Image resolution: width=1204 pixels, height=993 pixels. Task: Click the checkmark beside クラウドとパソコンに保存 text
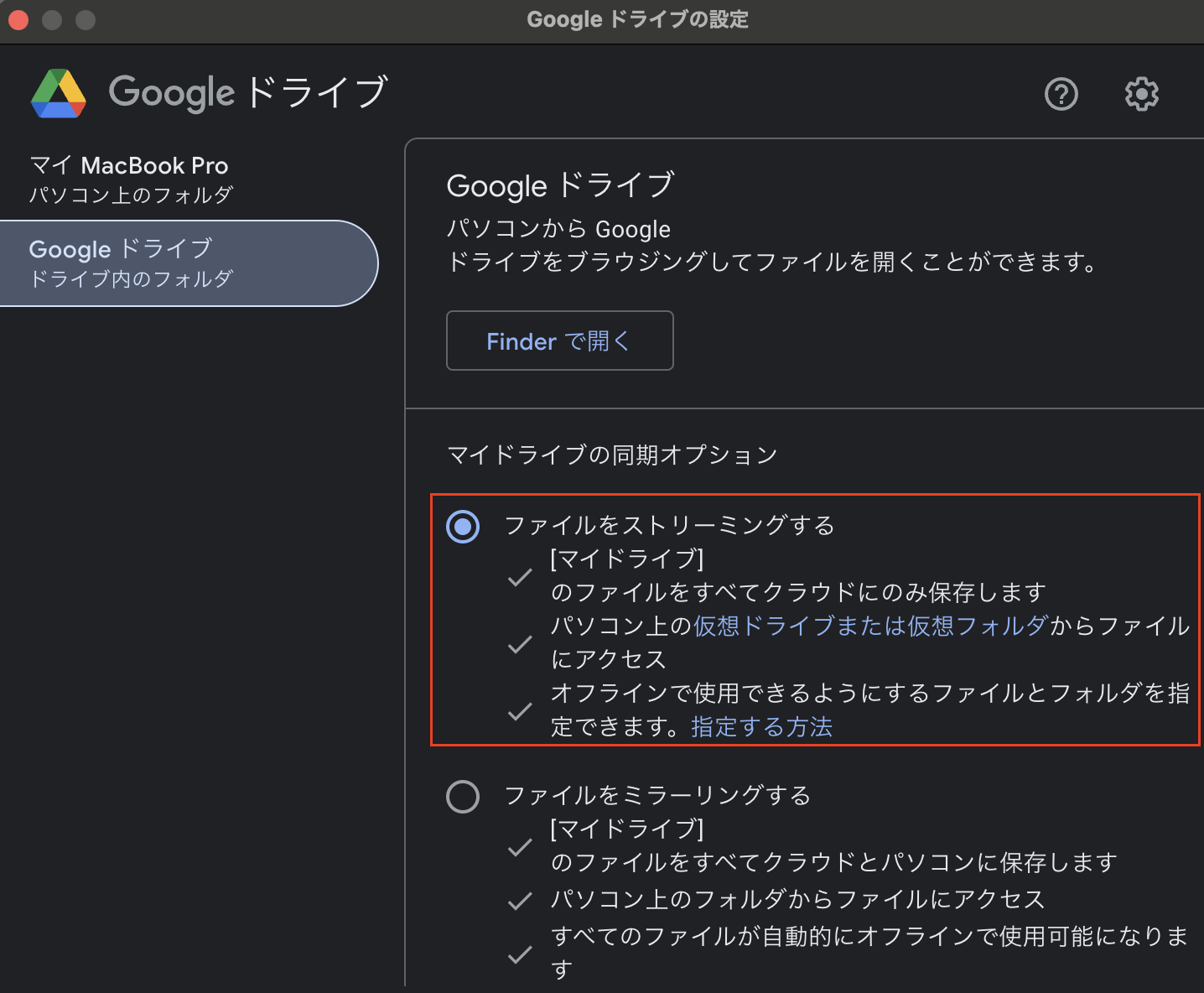(520, 847)
